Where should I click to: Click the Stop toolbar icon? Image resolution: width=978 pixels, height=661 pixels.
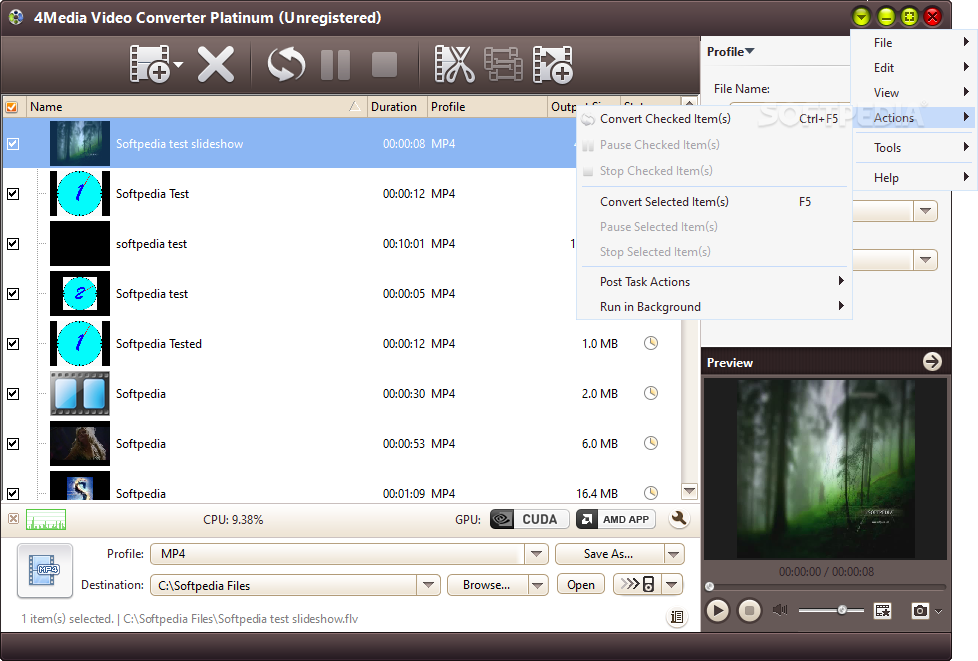pyautogui.click(x=384, y=64)
